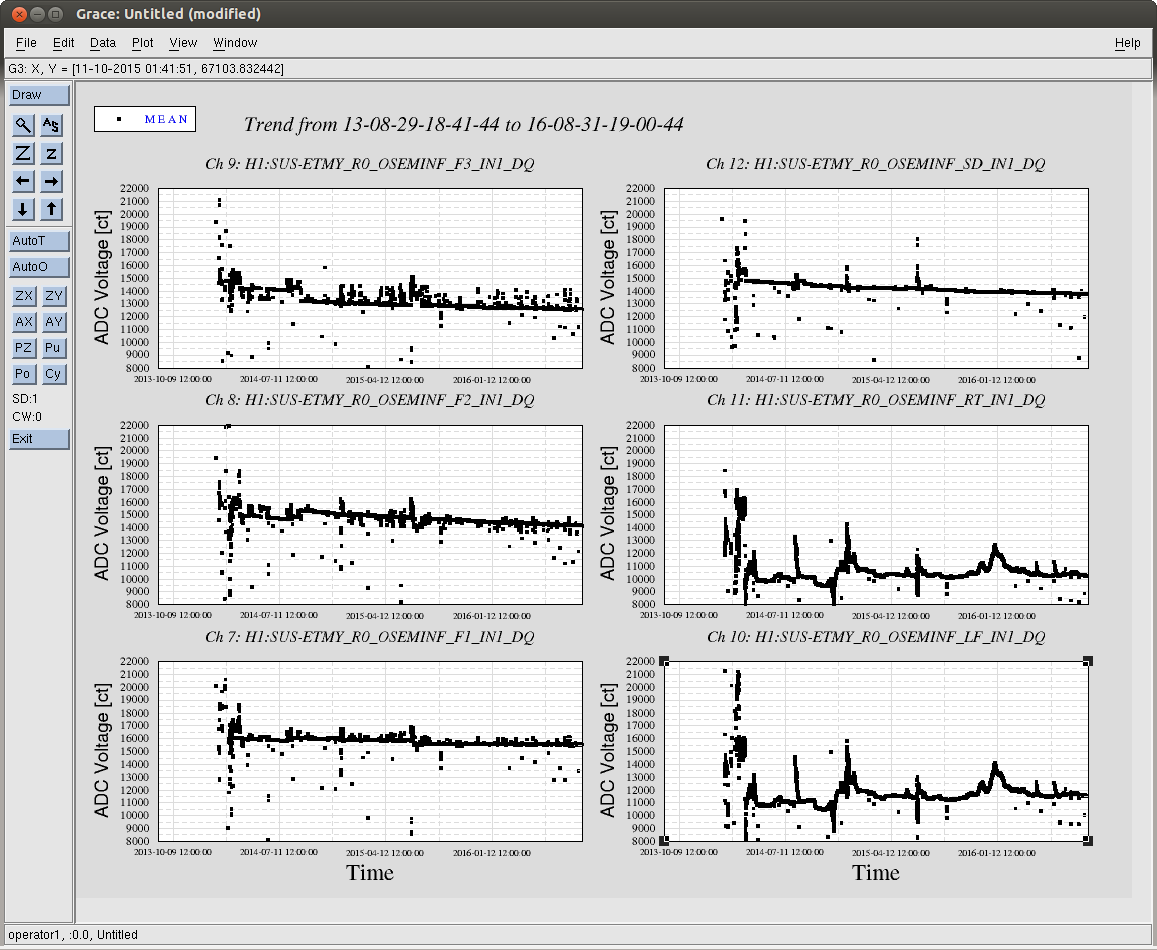
Task: Click the small z zoom-out icon
Action: point(52,153)
